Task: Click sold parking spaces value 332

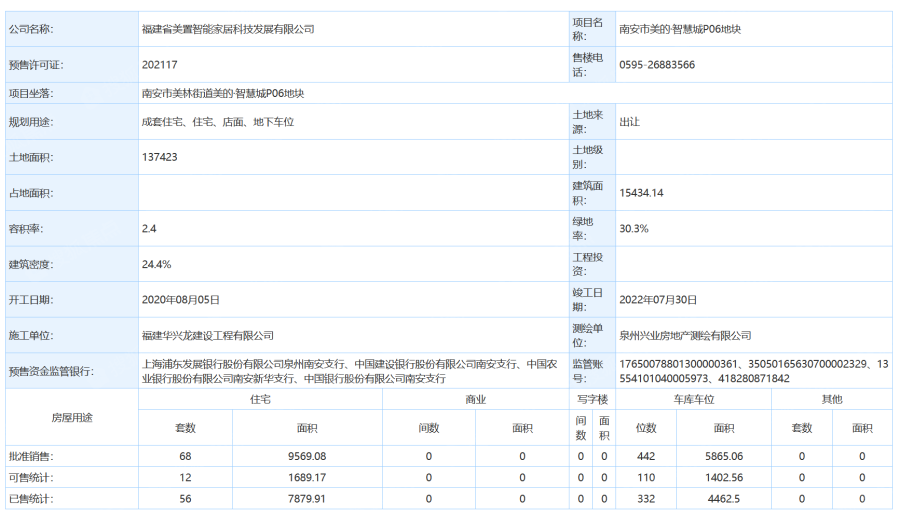Action: pyautogui.click(x=646, y=499)
